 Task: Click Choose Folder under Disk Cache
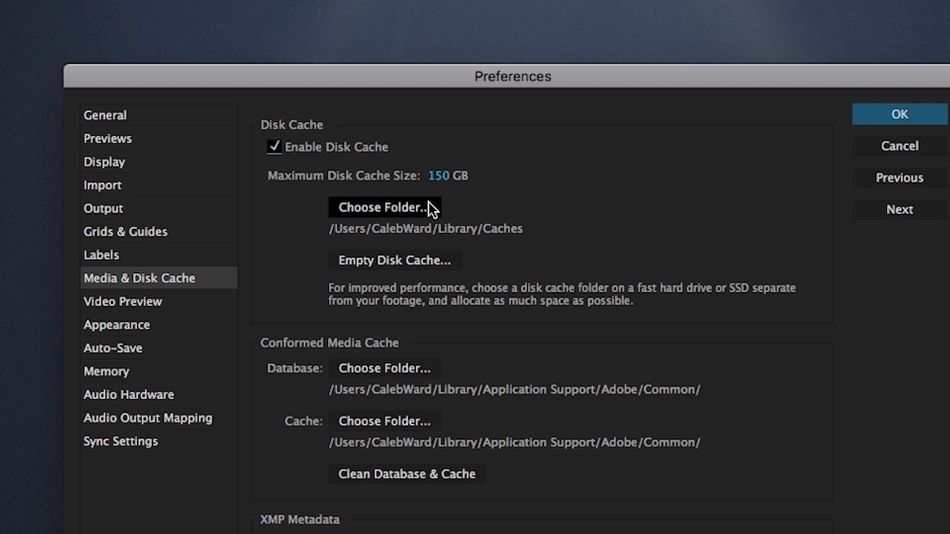coord(384,208)
